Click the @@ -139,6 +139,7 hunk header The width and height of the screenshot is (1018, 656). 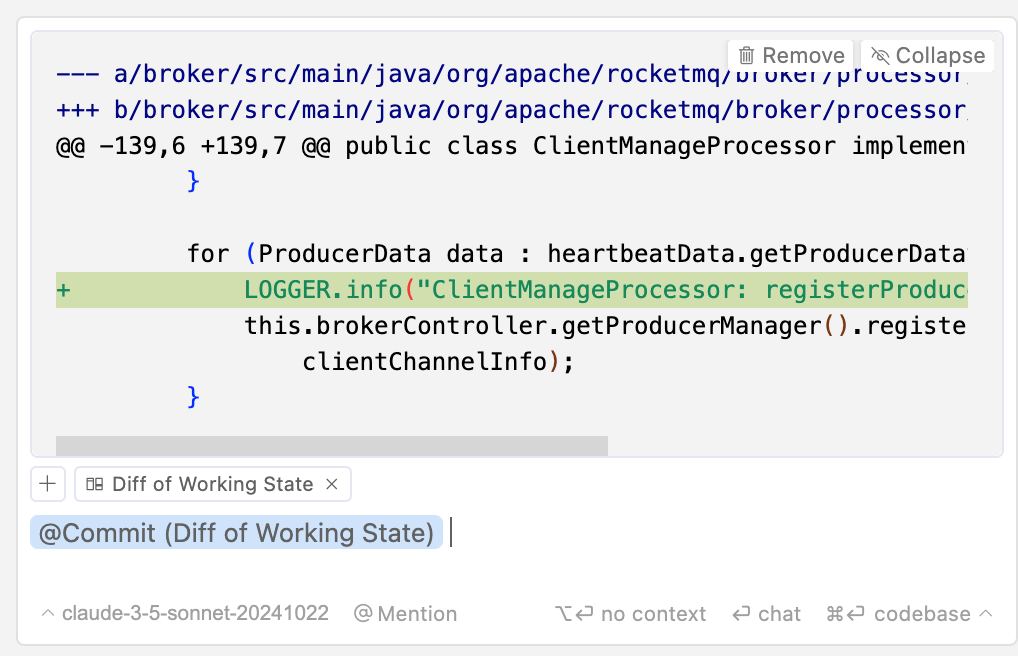pyautogui.click(x=512, y=145)
